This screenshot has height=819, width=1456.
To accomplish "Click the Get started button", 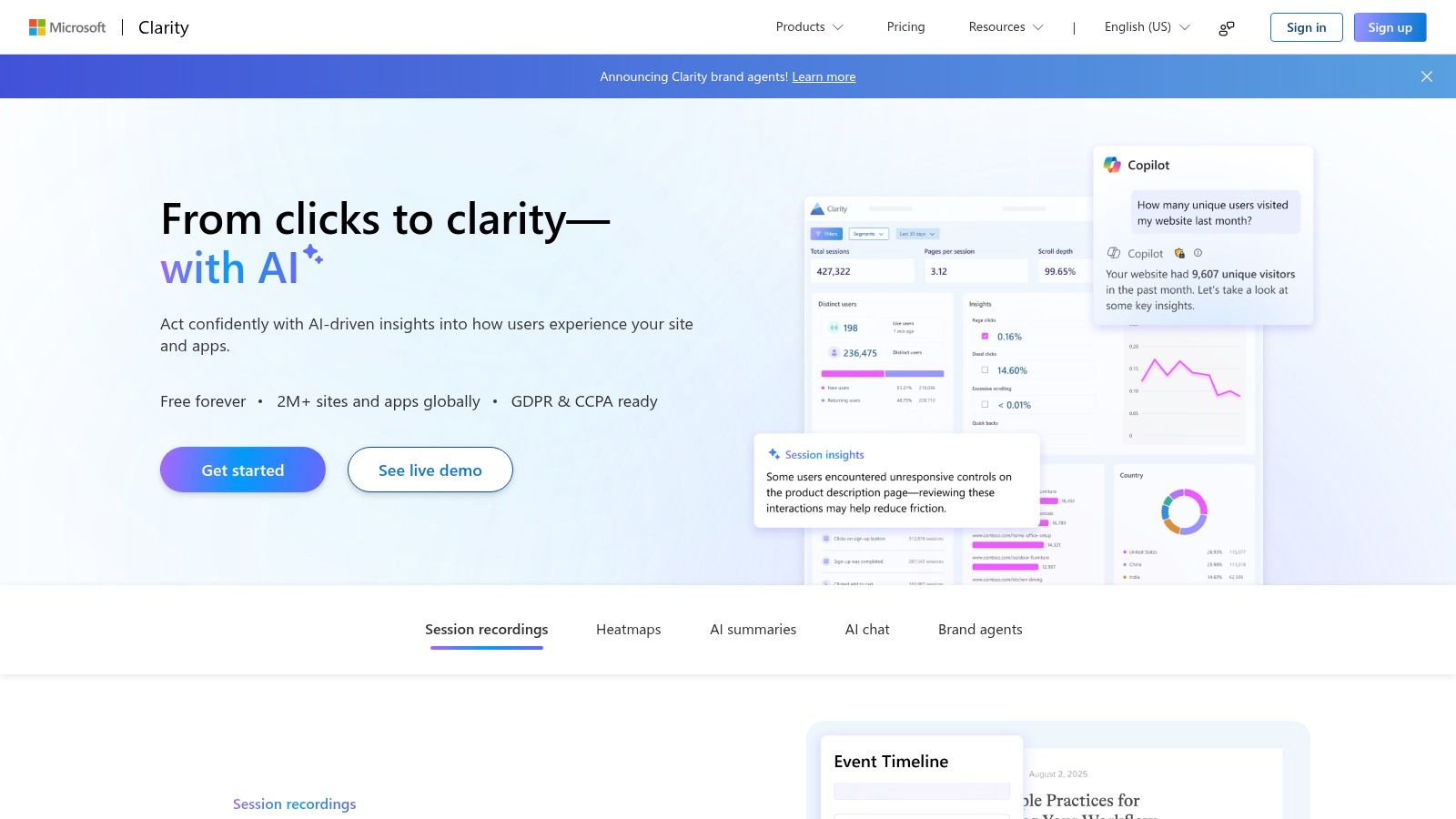I will [x=242, y=470].
